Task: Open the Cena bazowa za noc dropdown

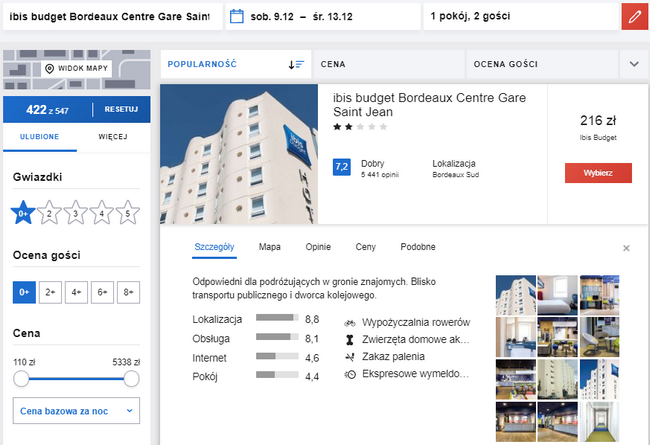Action: (76, 411)
